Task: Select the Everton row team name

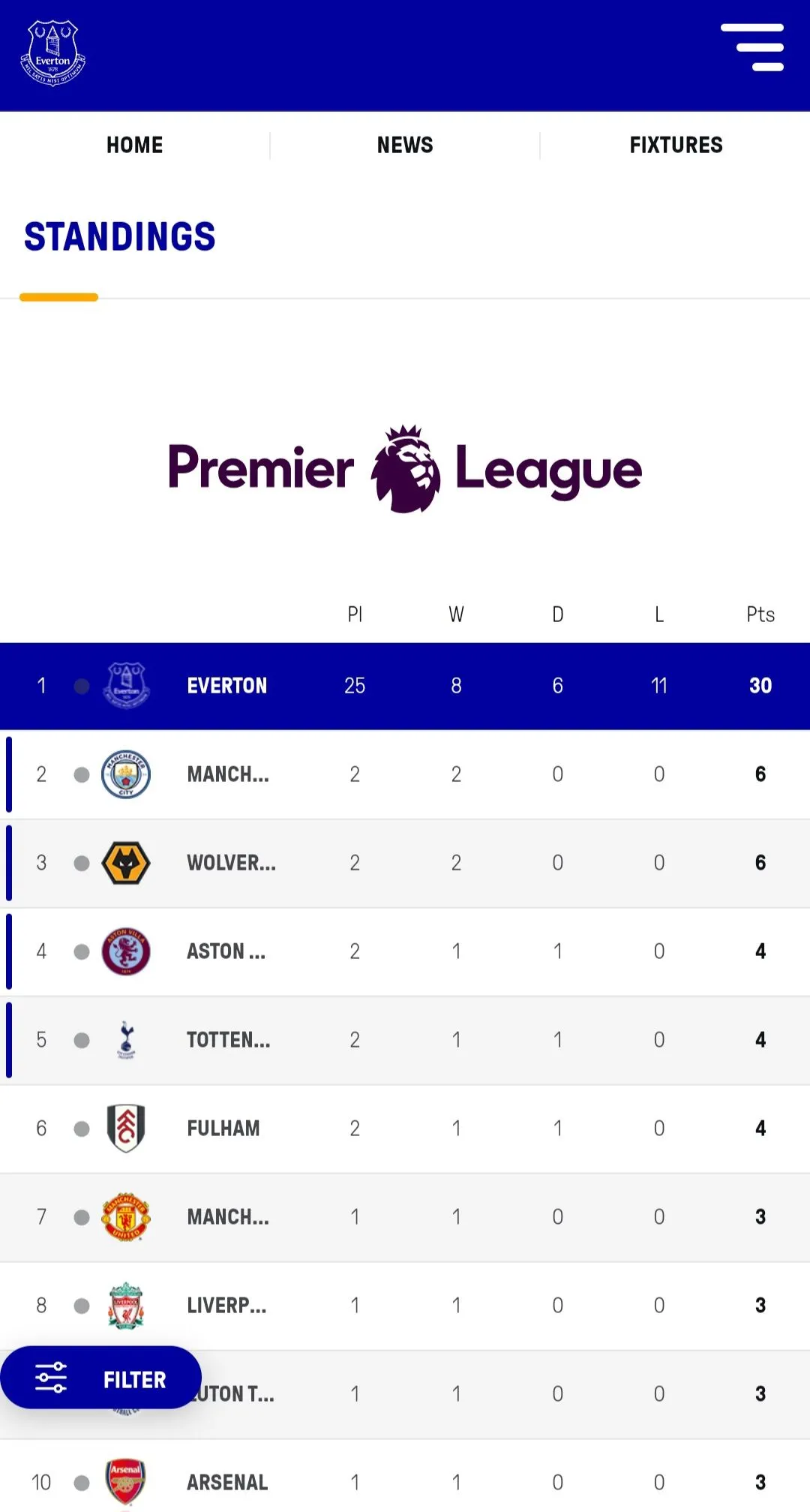Action: click(x=227, y=686)
